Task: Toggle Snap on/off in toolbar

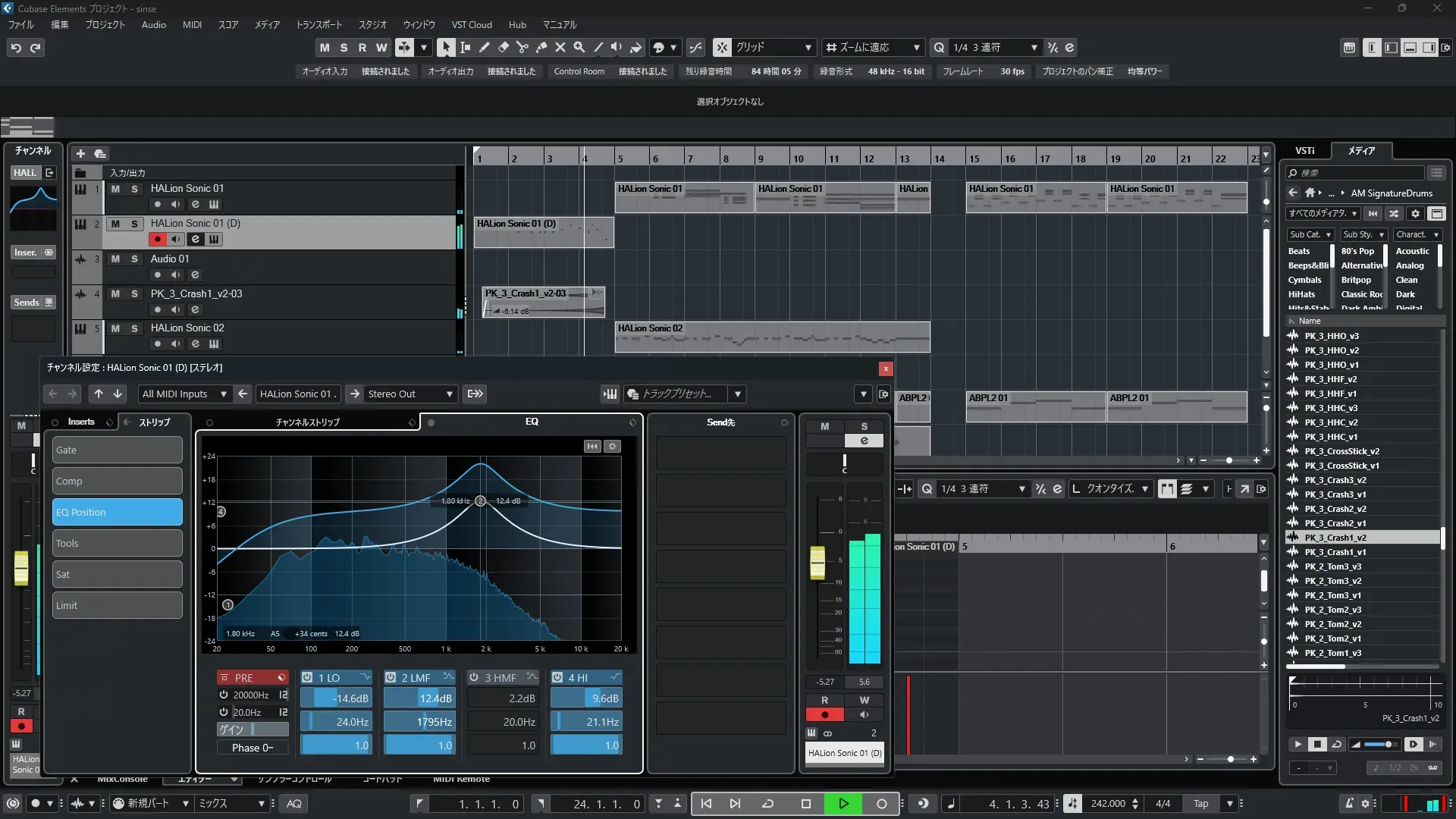Action: [722, 47]
